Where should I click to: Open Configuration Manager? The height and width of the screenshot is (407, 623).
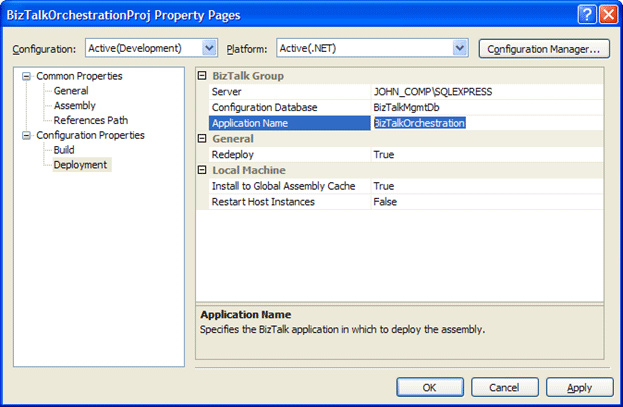(x=544, y=49)
